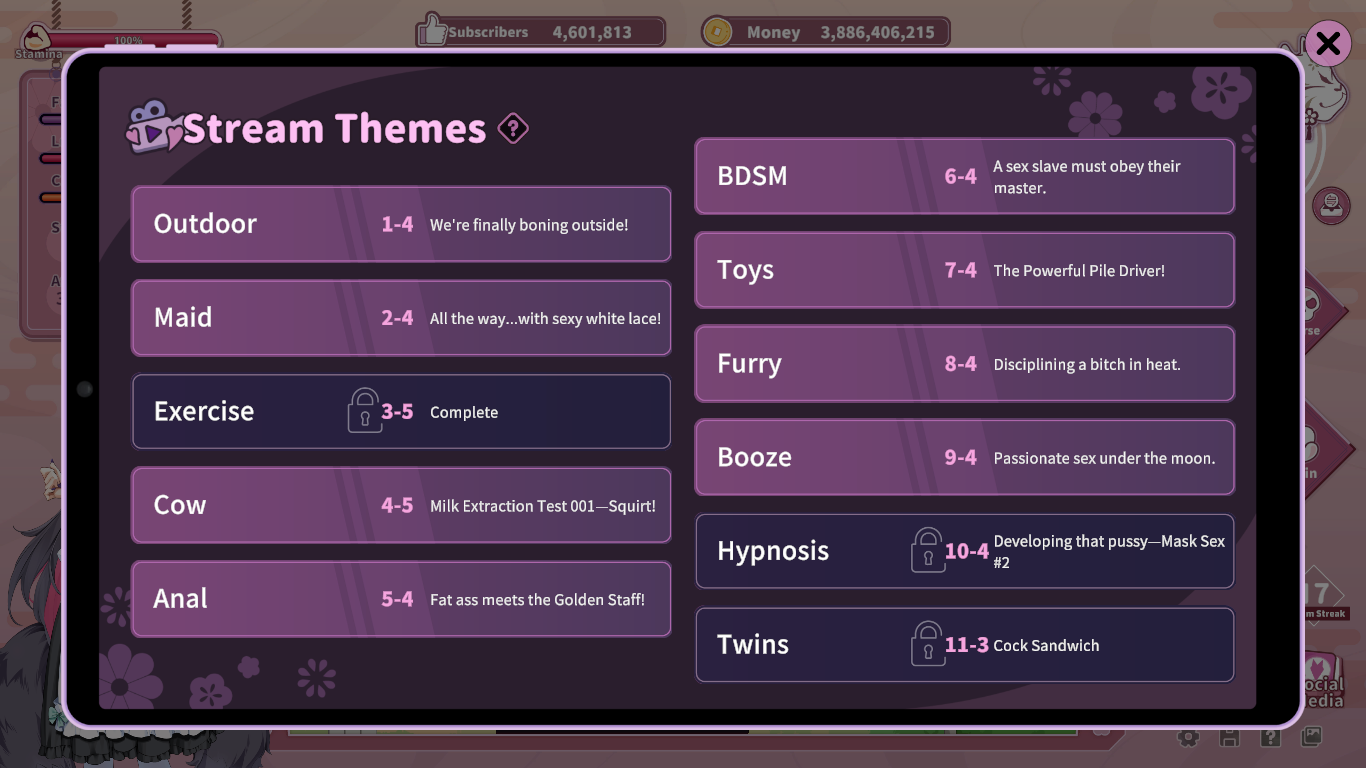Click the Money coin icon
This screenshot has height=768, width=1366.
click(716, 32)
